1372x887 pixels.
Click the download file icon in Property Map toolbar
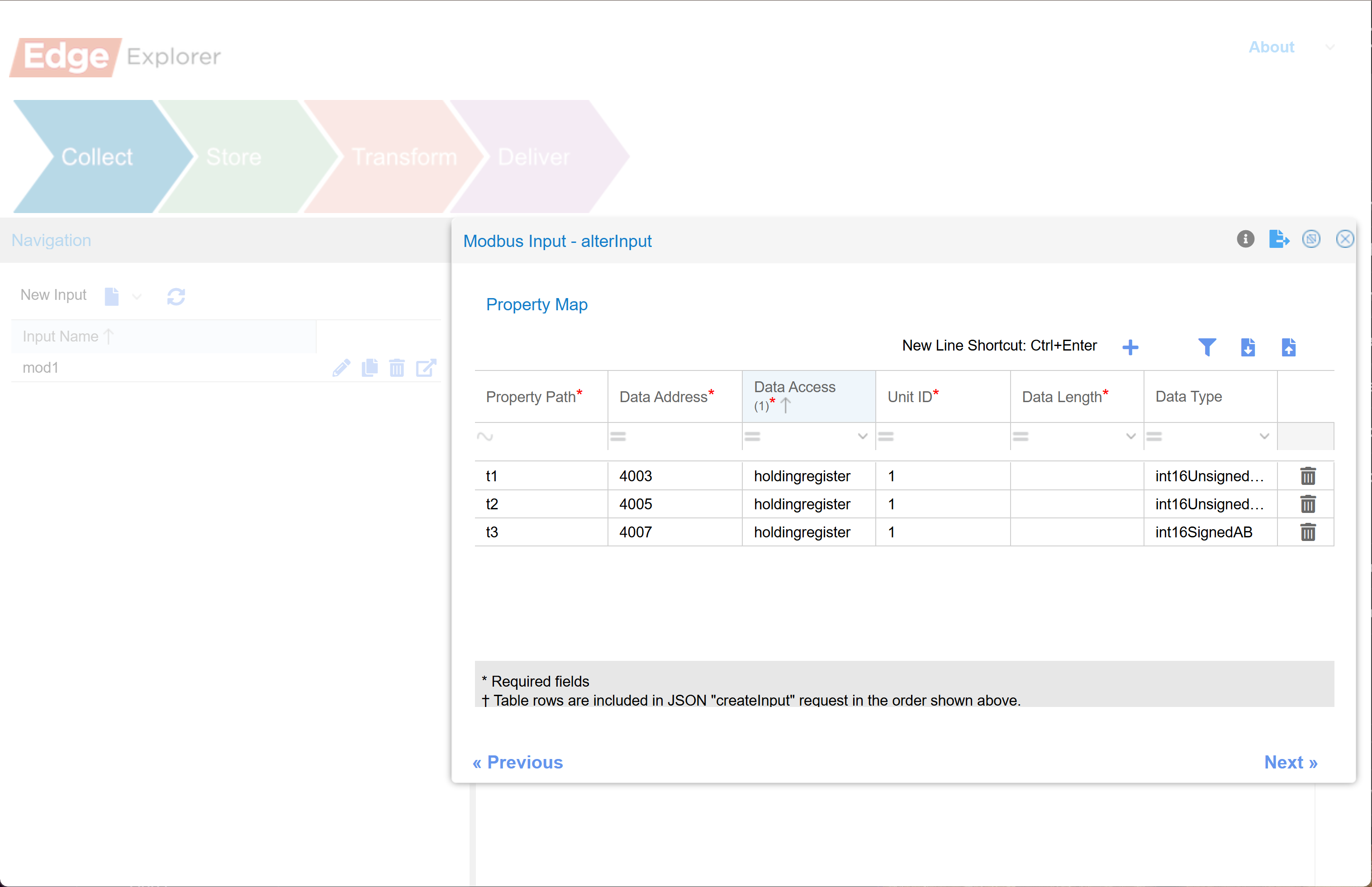click(1248, 347)
